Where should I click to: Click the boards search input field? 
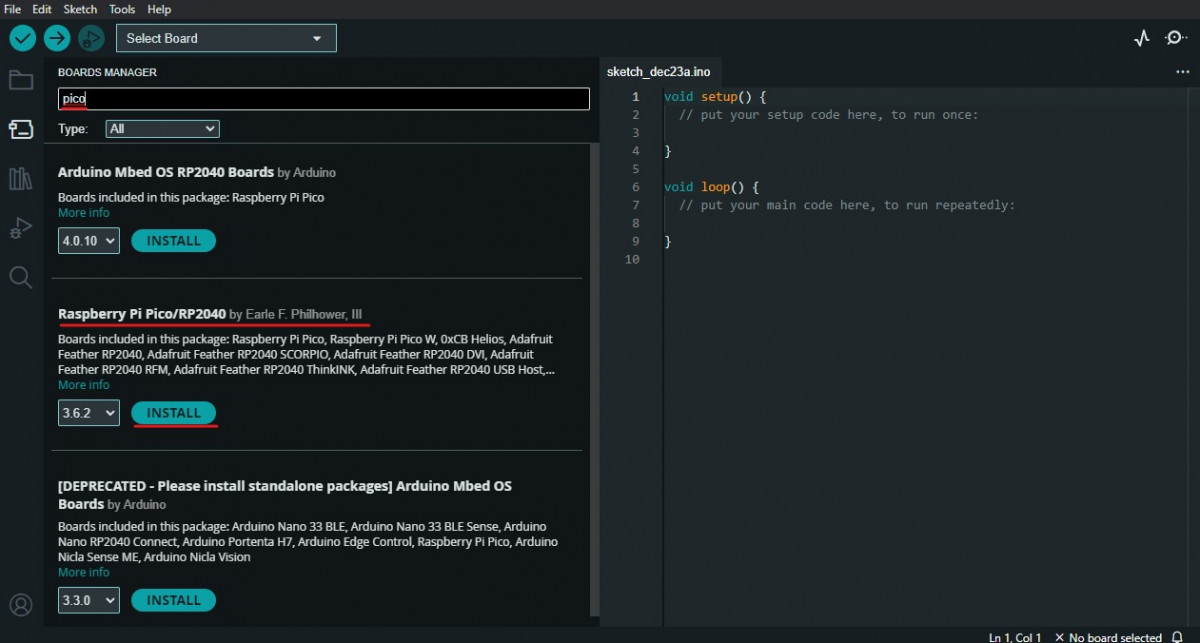pos(323,99)
